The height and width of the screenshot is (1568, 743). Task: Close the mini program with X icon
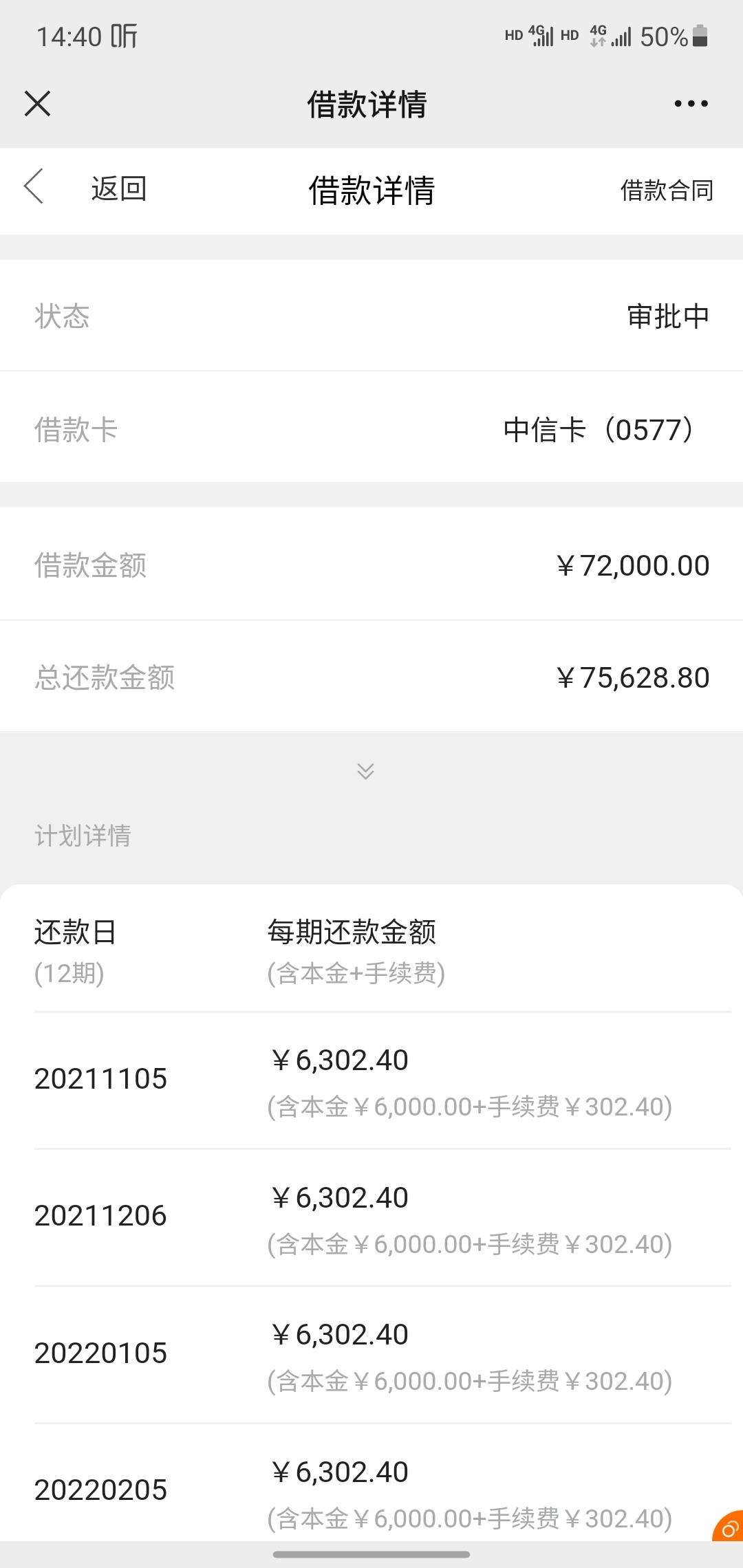tap(37, 104)
